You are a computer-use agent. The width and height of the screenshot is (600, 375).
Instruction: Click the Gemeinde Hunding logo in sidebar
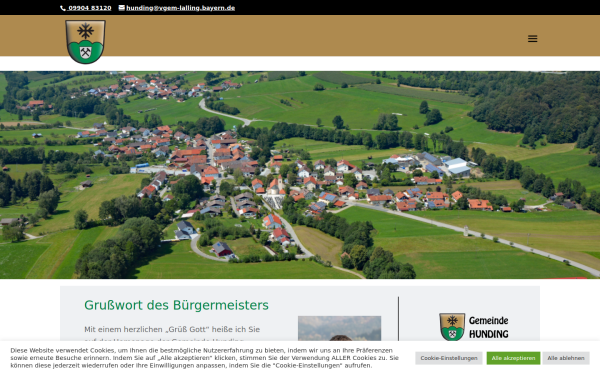click(x=474, y=327)
